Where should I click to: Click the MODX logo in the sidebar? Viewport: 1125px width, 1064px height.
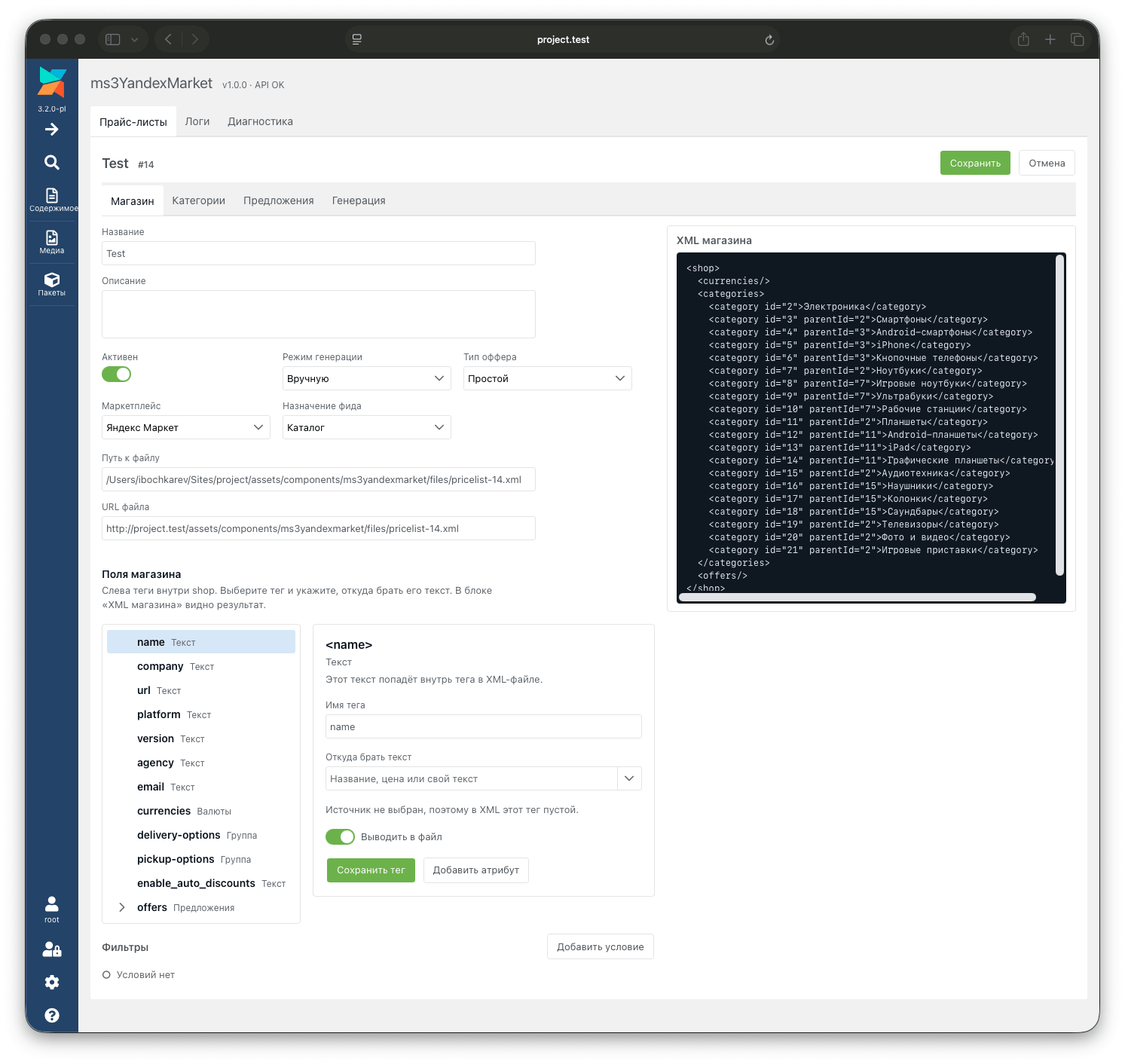tap(52, 82)
